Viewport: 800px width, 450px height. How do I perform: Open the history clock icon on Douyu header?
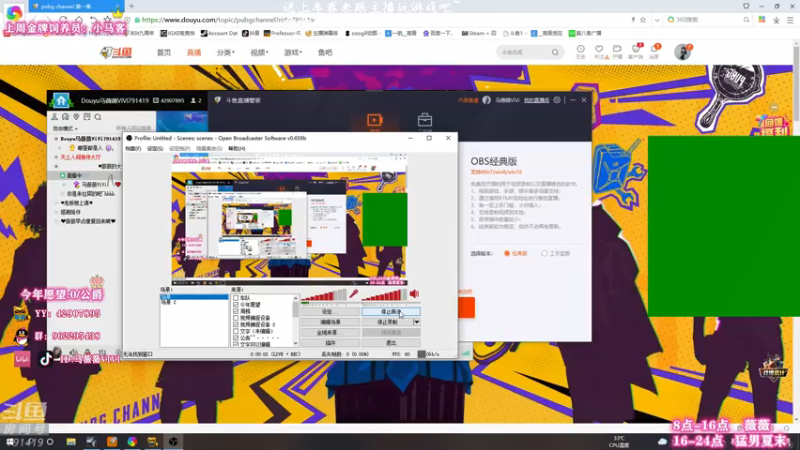[x=581, y=51]
